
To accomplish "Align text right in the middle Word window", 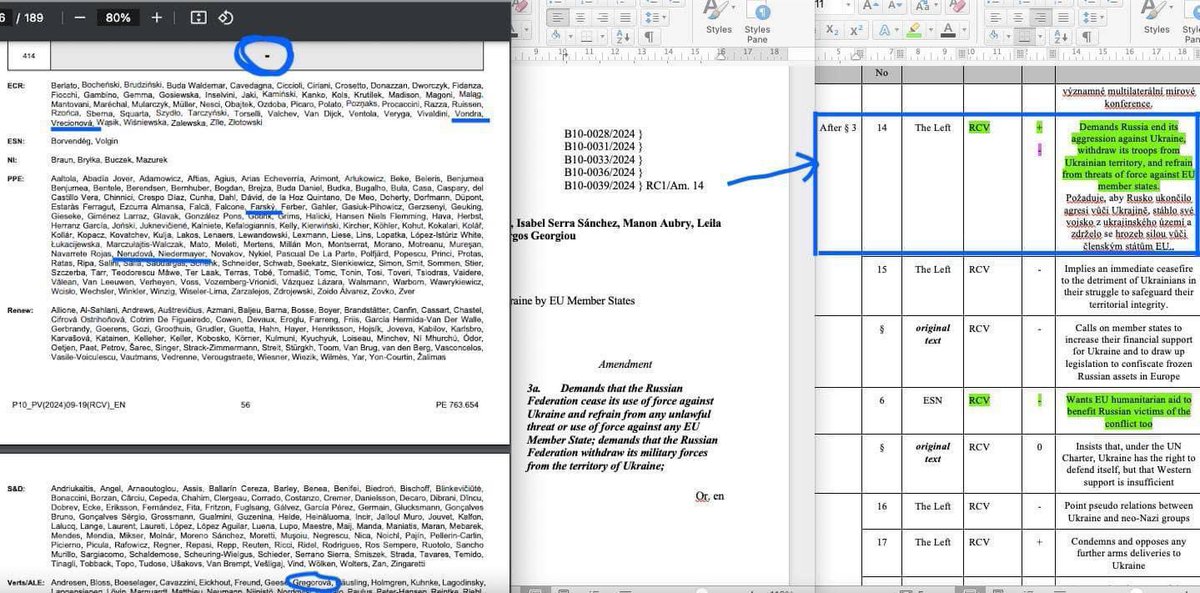I will 602,17.
